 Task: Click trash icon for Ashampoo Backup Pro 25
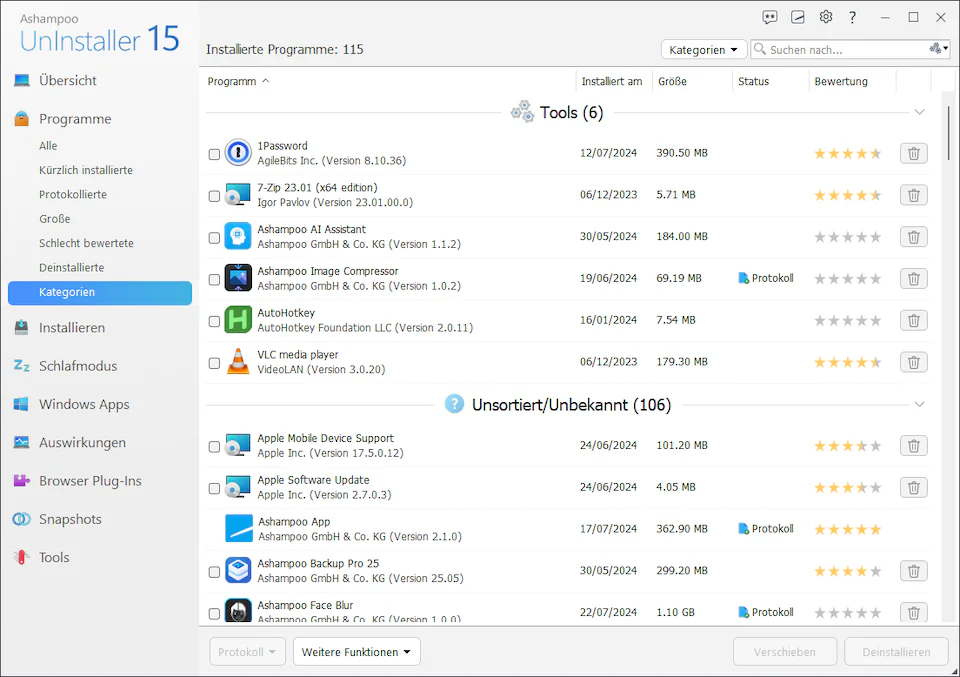[913, 571]
